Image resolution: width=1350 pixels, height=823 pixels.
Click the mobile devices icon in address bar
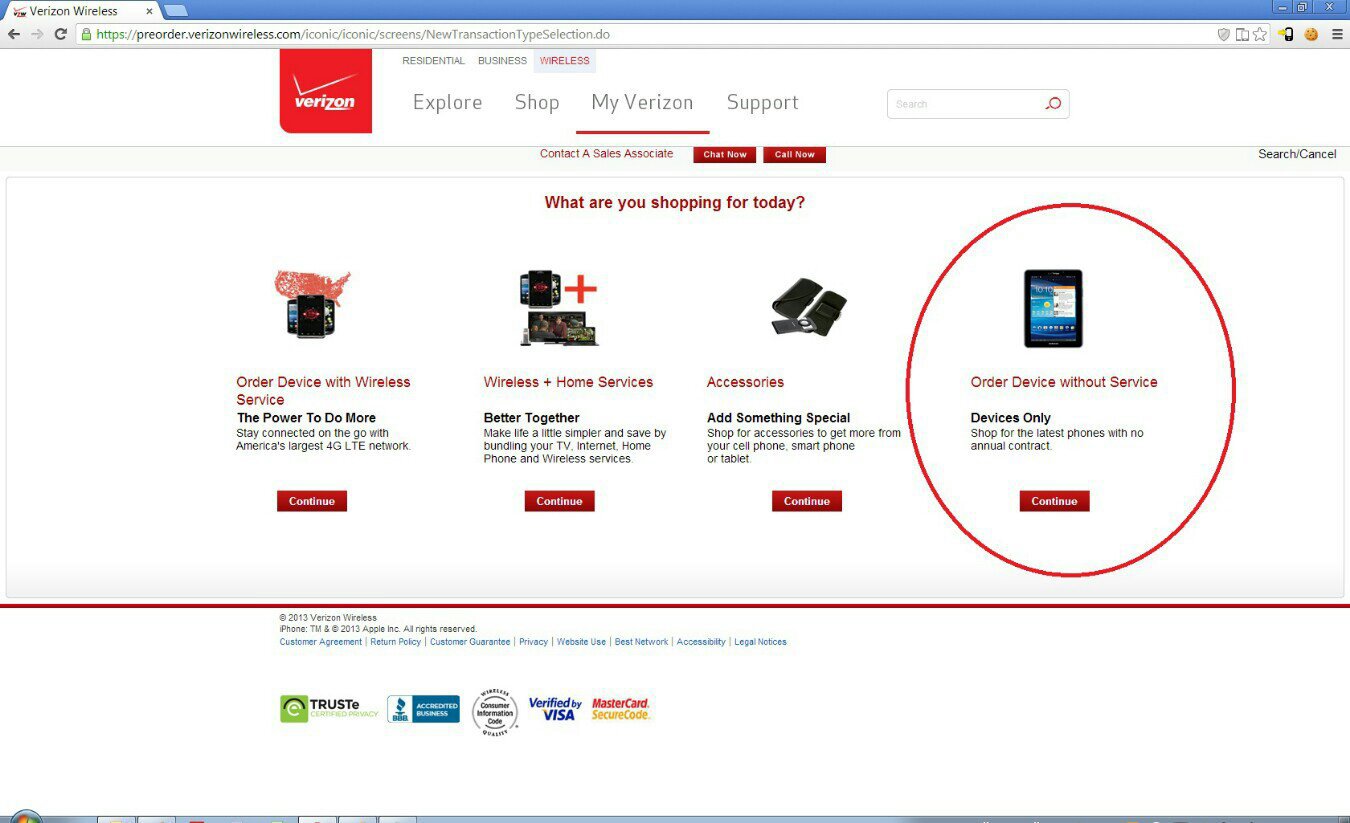[x=1242, y=34]
